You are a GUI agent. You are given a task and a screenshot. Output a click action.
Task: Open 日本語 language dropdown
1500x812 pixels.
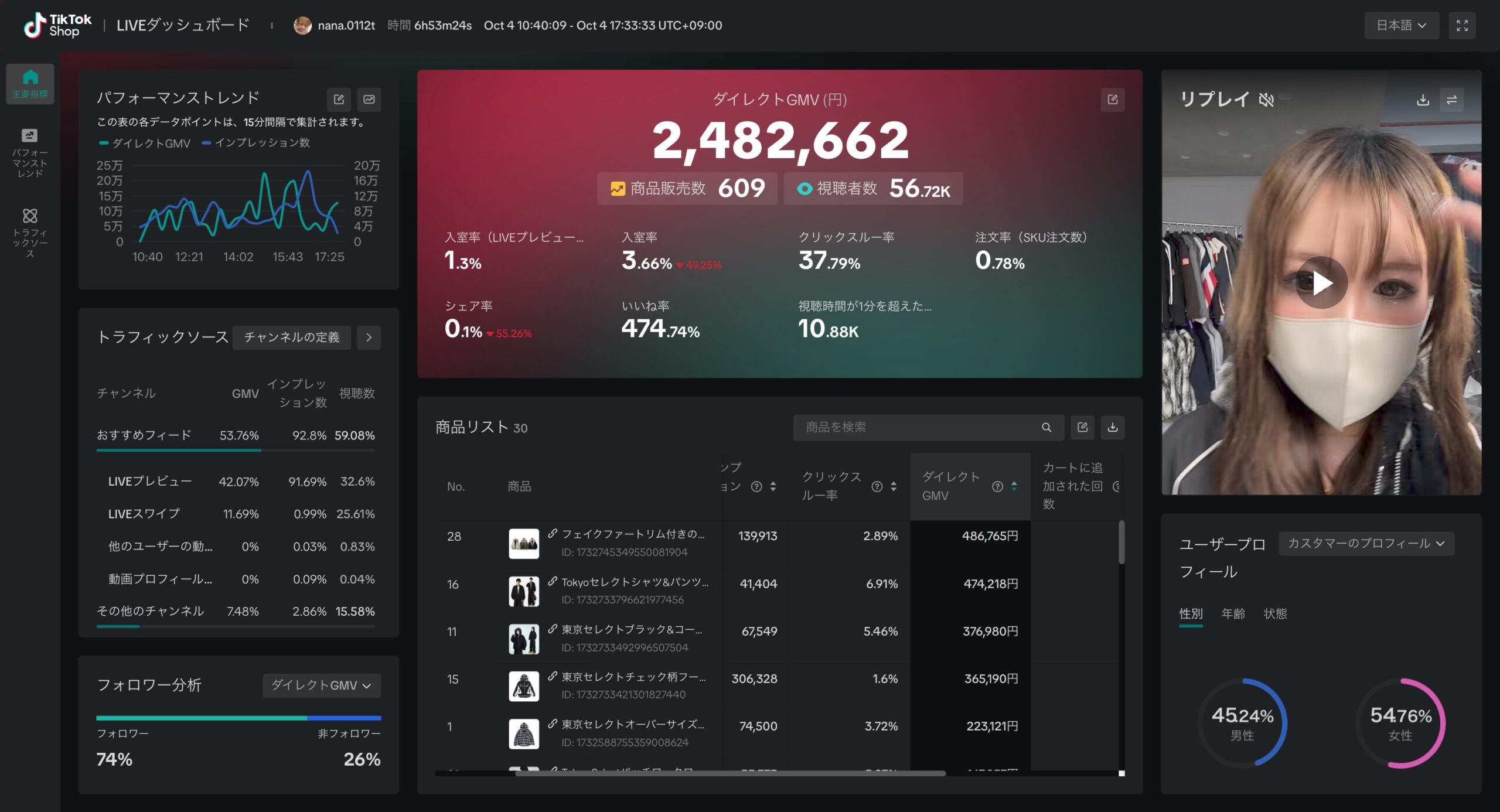[1400, 26]
